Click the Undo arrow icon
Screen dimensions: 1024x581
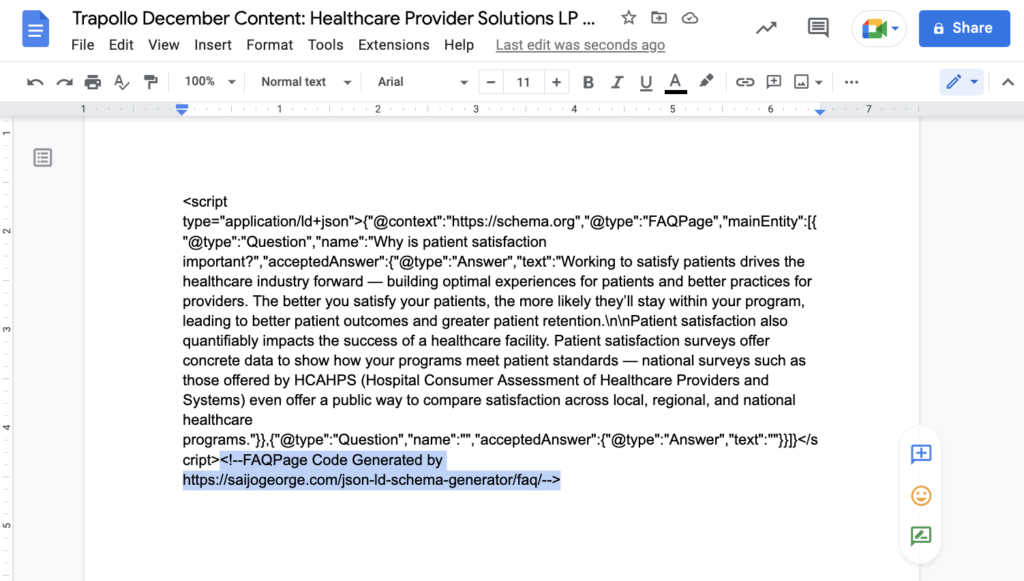click(x=36, y=82)
